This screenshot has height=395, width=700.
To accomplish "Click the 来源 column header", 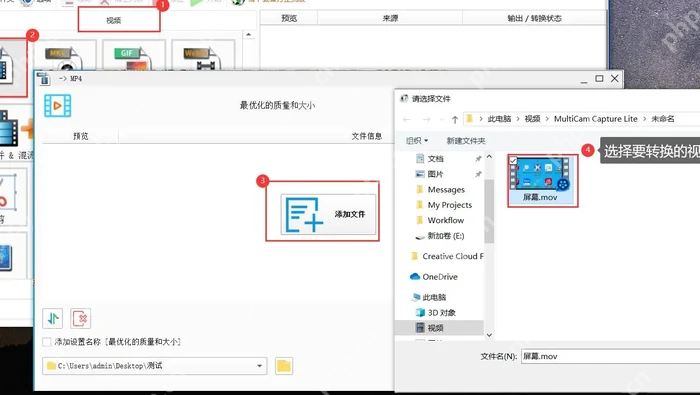I will [x=390, y=18].
